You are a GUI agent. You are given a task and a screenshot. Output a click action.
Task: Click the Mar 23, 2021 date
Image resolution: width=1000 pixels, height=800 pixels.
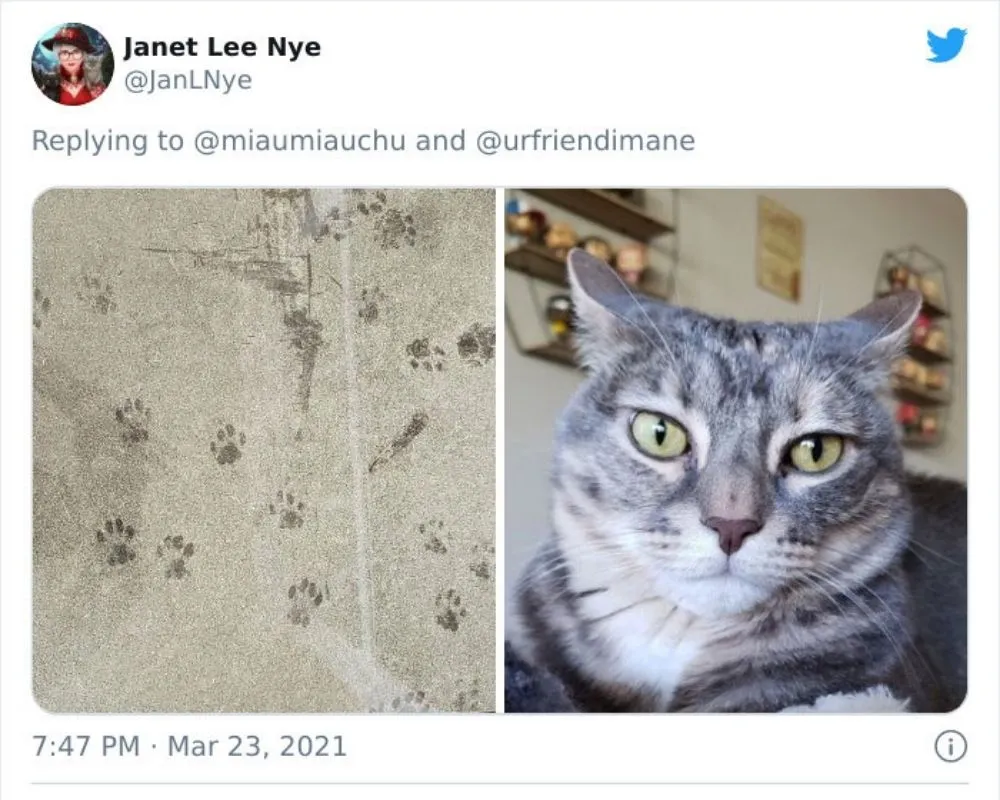click(x=257, y=746)
